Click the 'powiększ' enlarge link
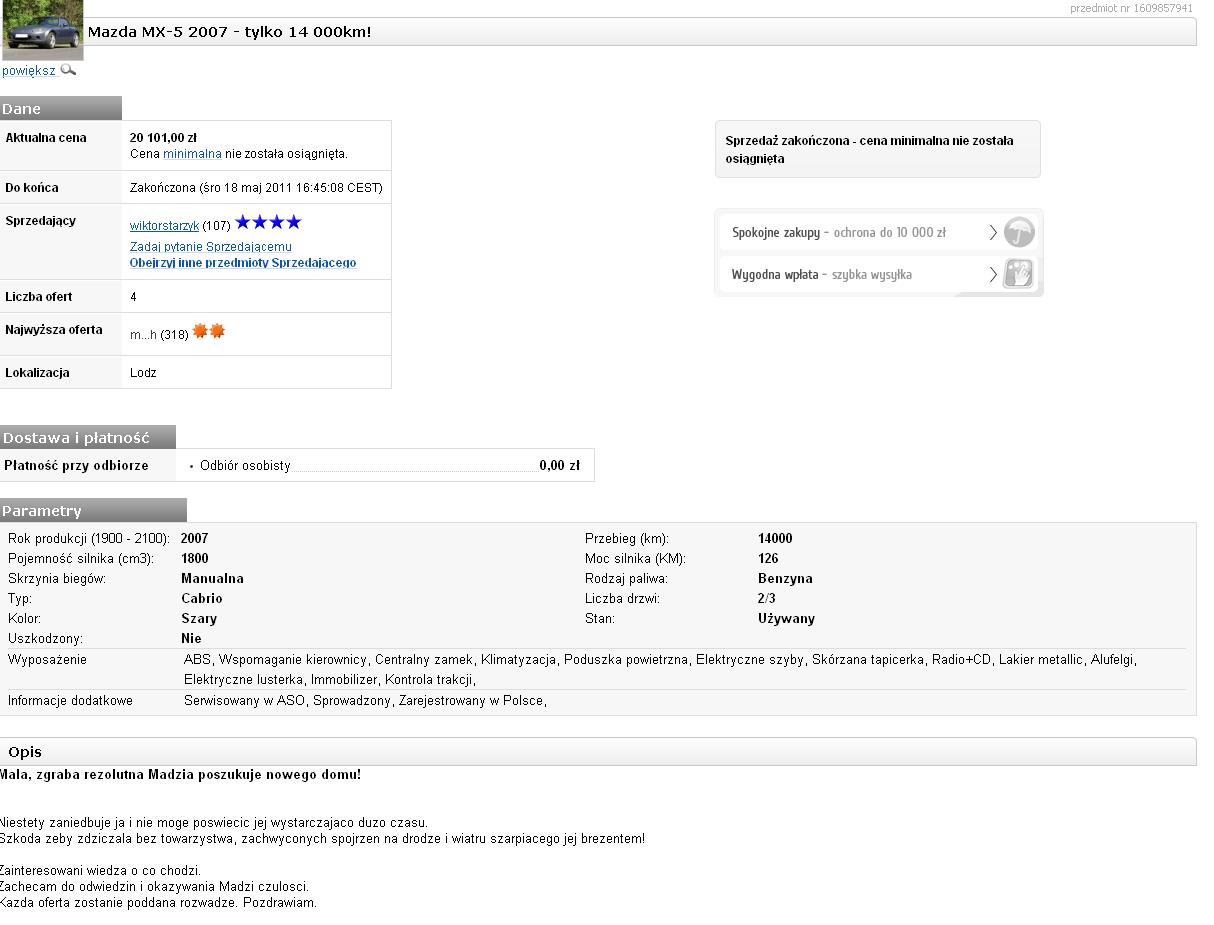The image size is (1214, 925). [x=29, y=71]
